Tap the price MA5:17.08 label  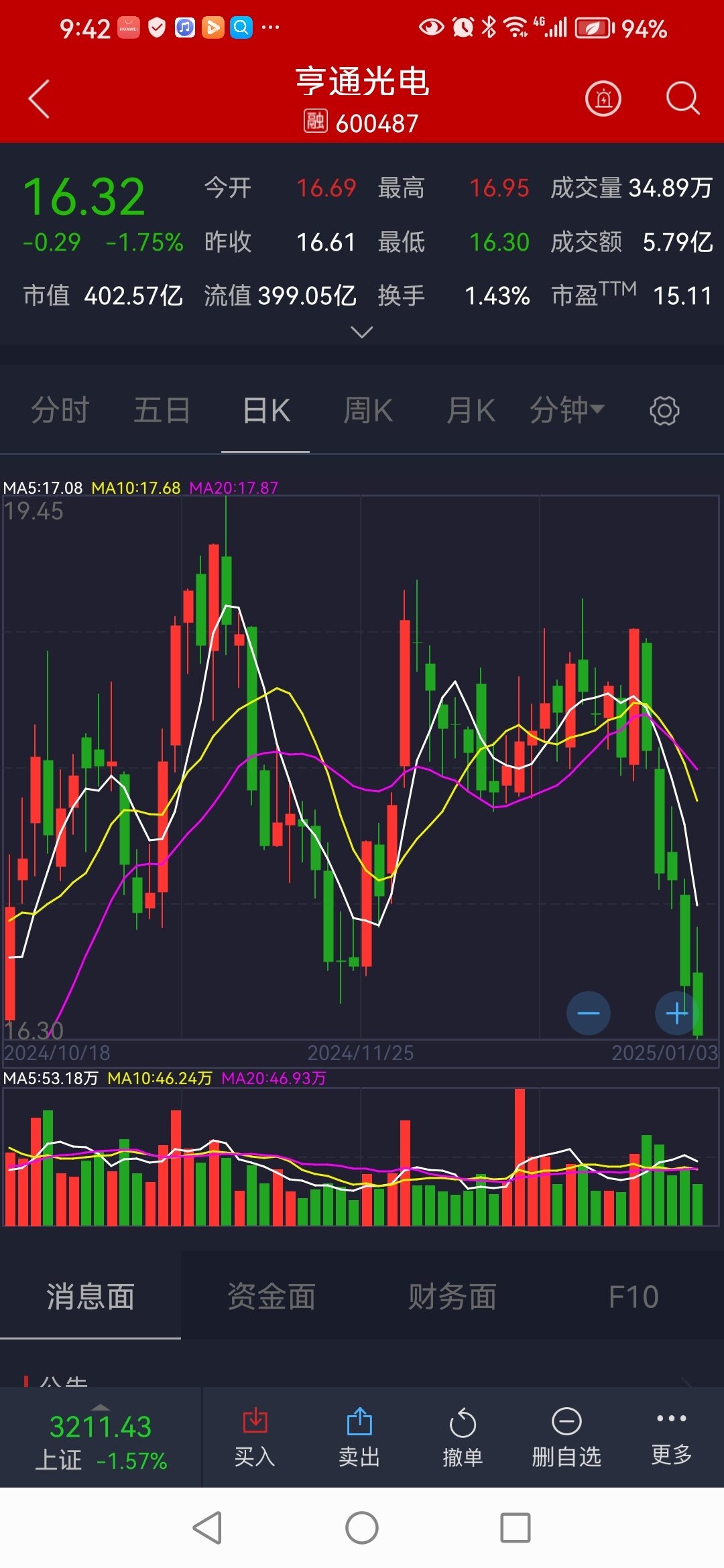coord(43,488)
